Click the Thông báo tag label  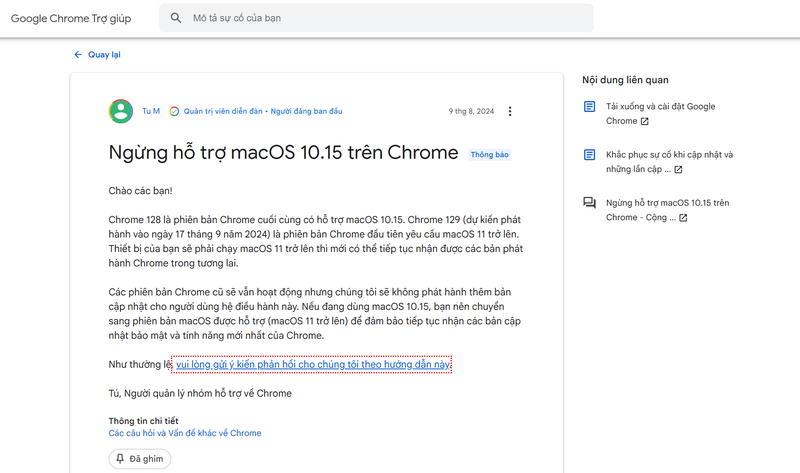point(490,155)
